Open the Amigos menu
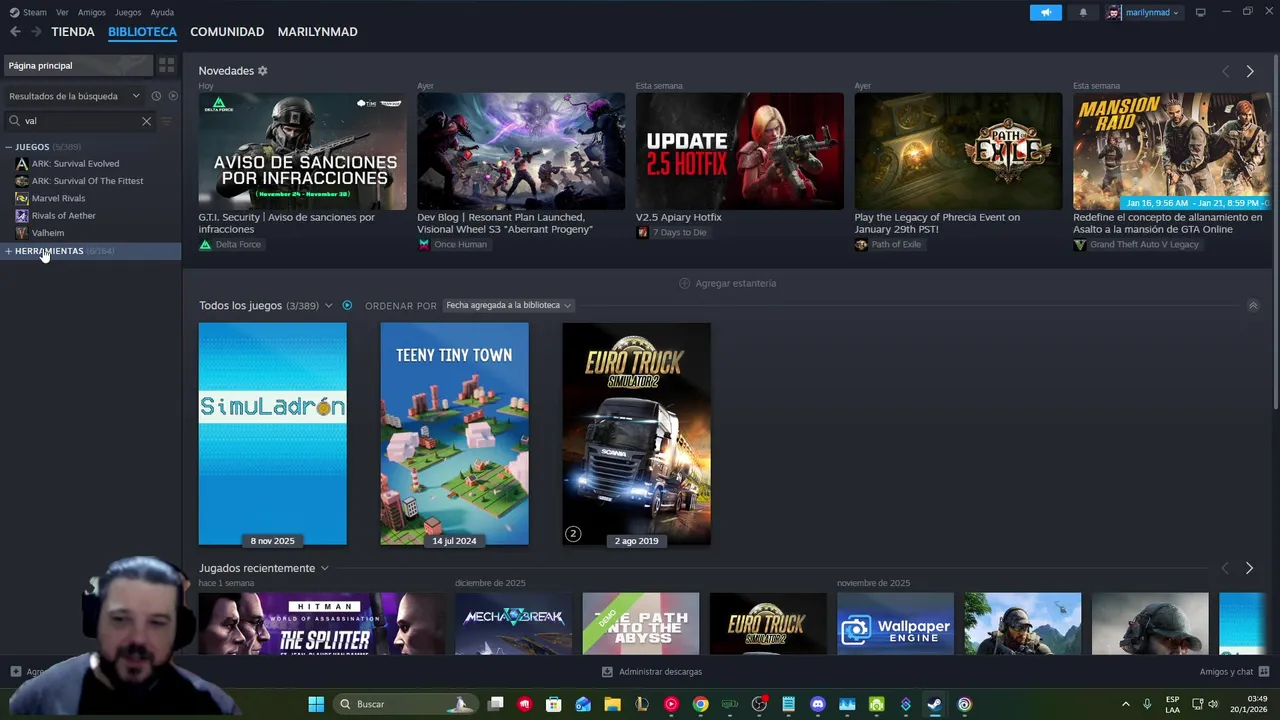The image size is (1280, 720). click(x=91, y=12)
